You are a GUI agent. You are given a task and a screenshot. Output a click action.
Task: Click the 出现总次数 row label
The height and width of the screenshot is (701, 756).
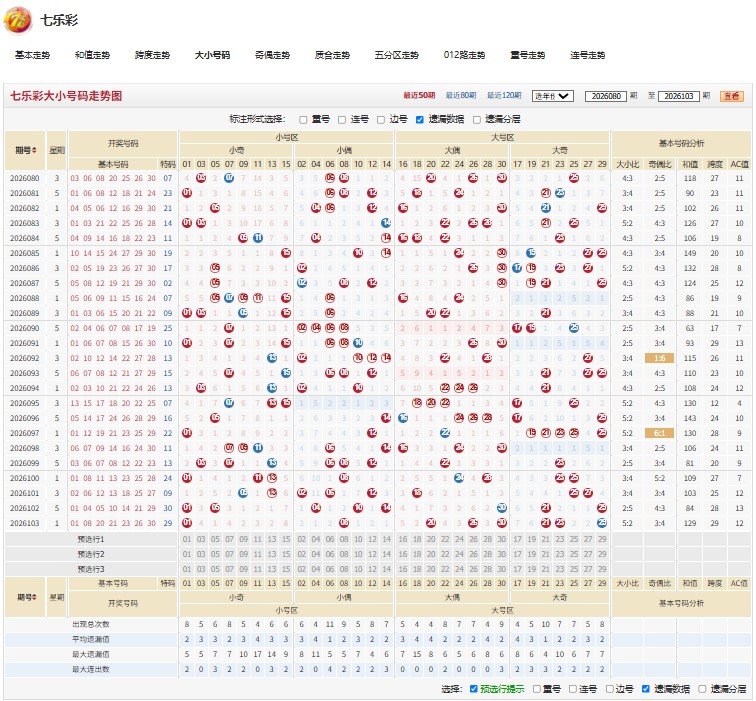(91, 624)
